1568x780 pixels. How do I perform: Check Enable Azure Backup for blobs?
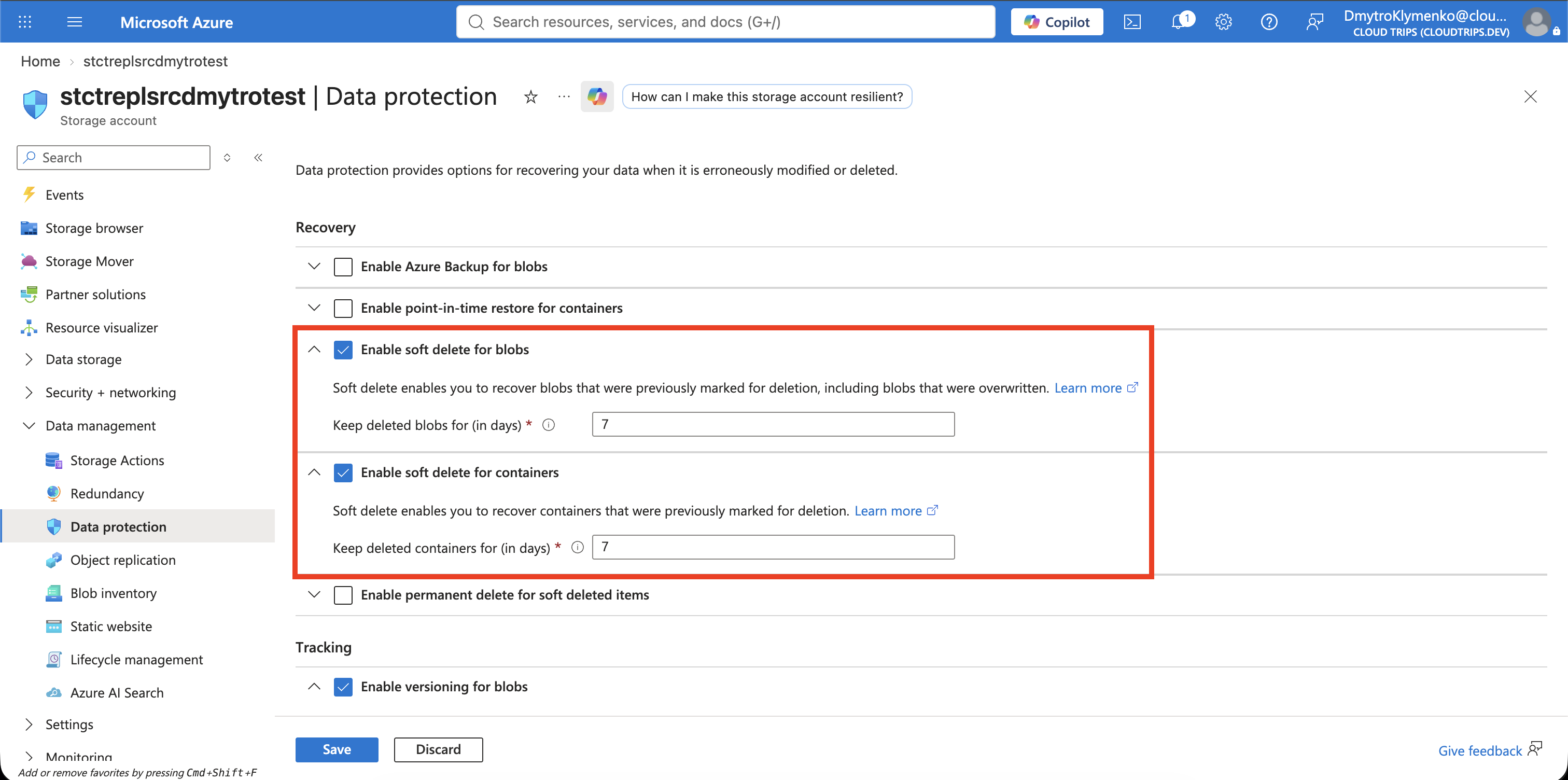(343, 267)
